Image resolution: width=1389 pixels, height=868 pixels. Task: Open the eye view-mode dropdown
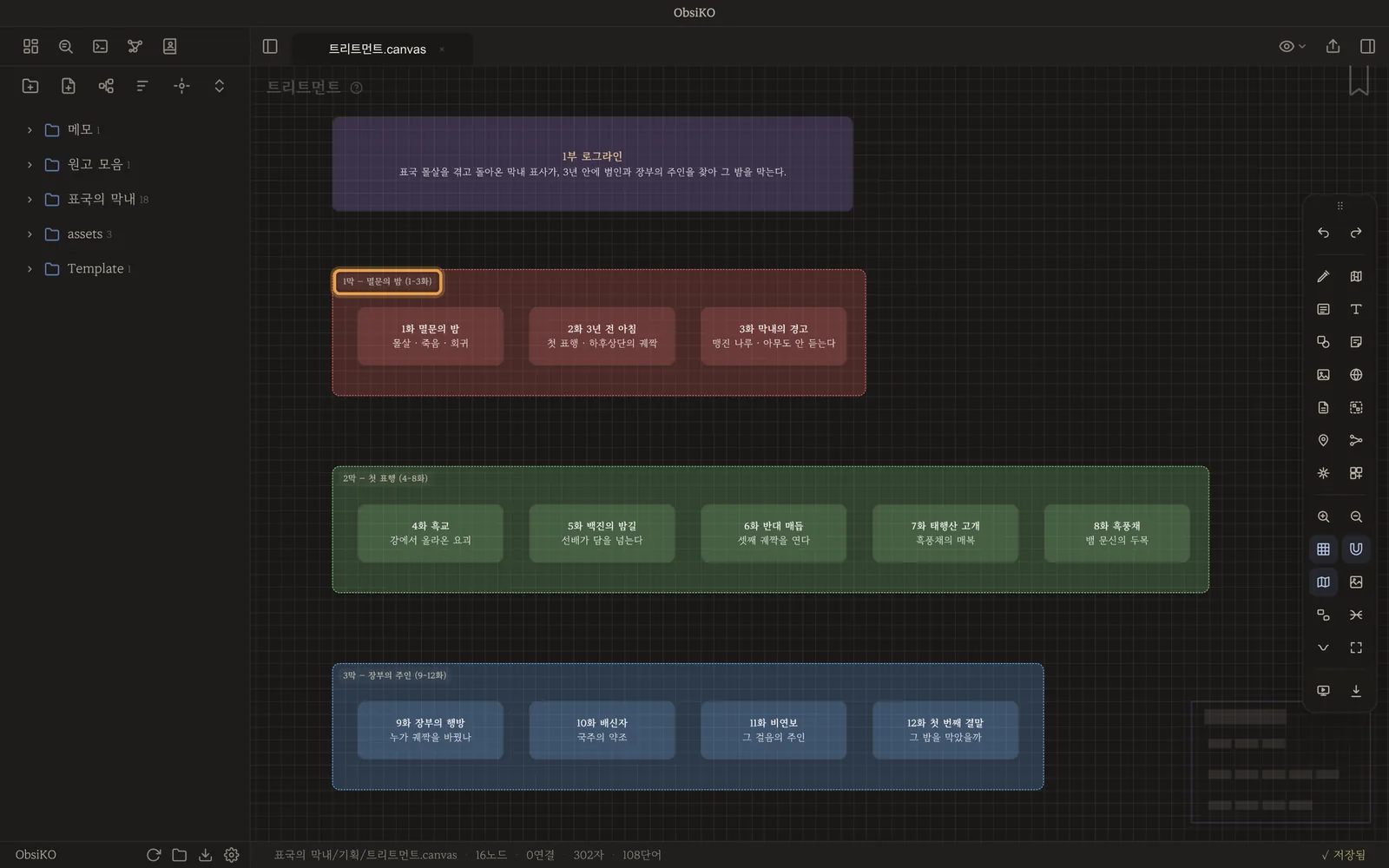pyautogui.click(x=1292, y=46)
